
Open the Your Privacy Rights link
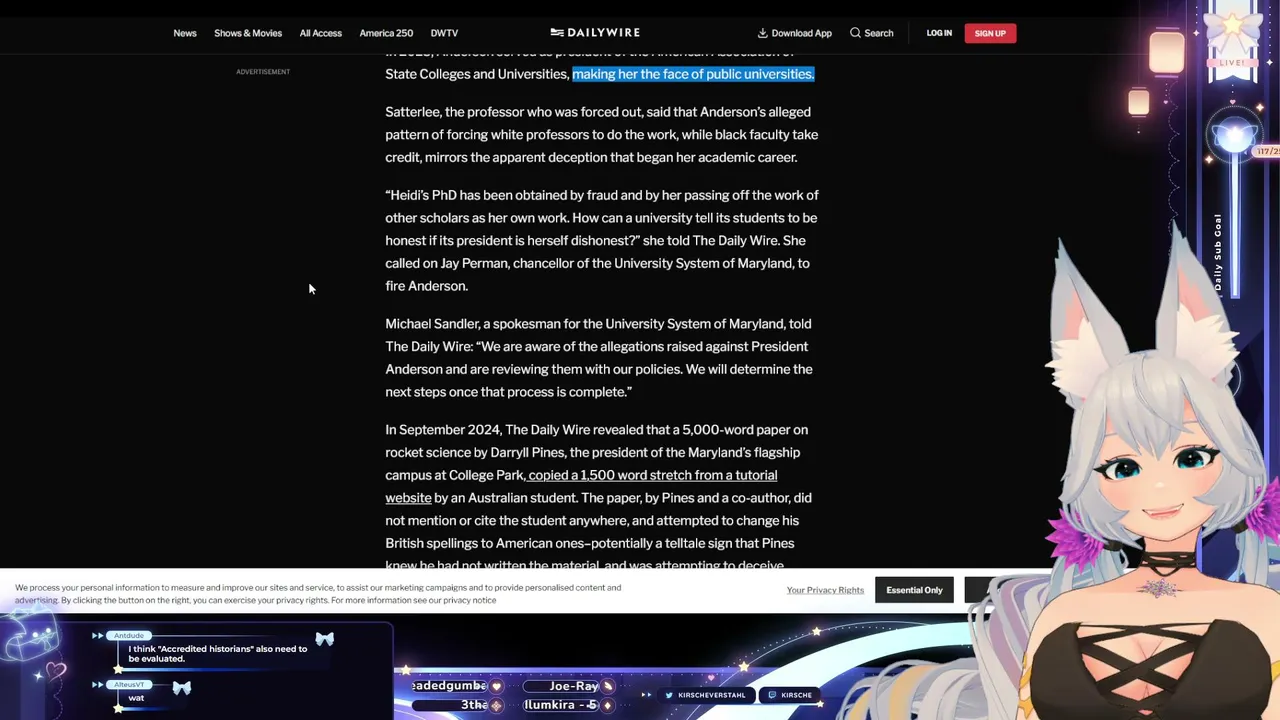tap(825, 590)
